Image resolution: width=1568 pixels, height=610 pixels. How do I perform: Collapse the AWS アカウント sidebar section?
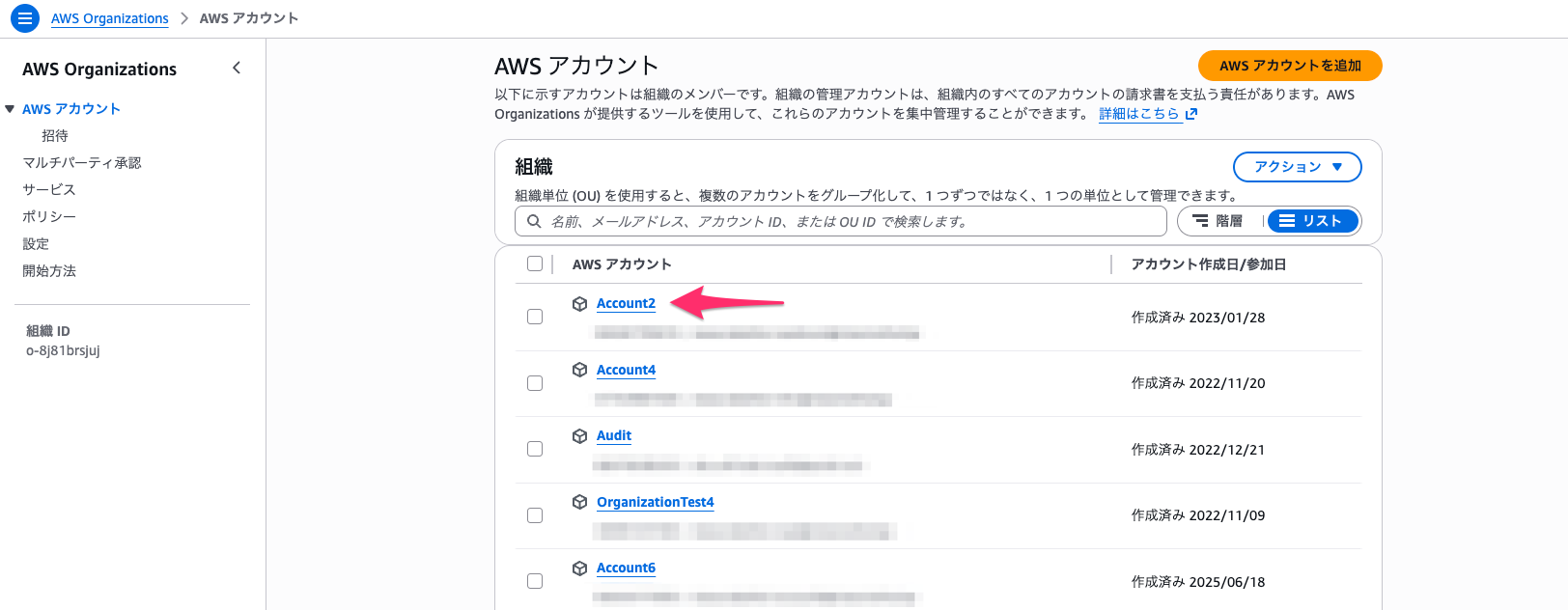[10, 108]
